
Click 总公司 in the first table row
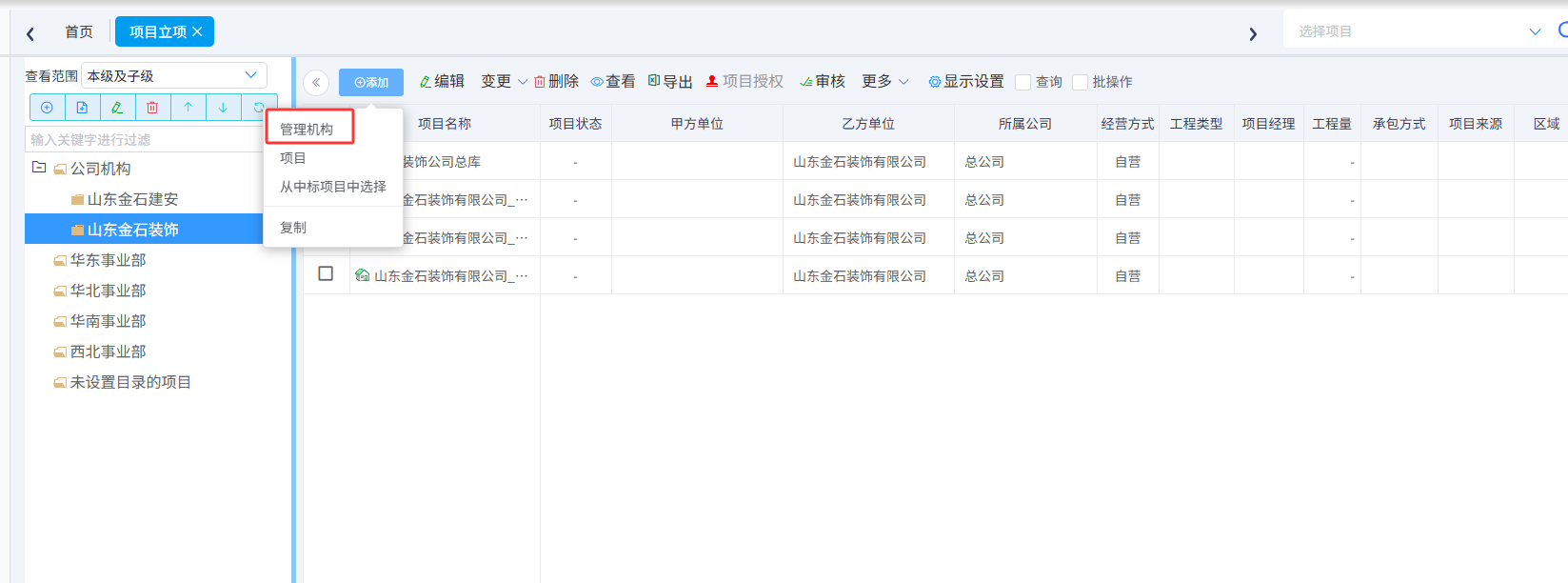(984, 162)
